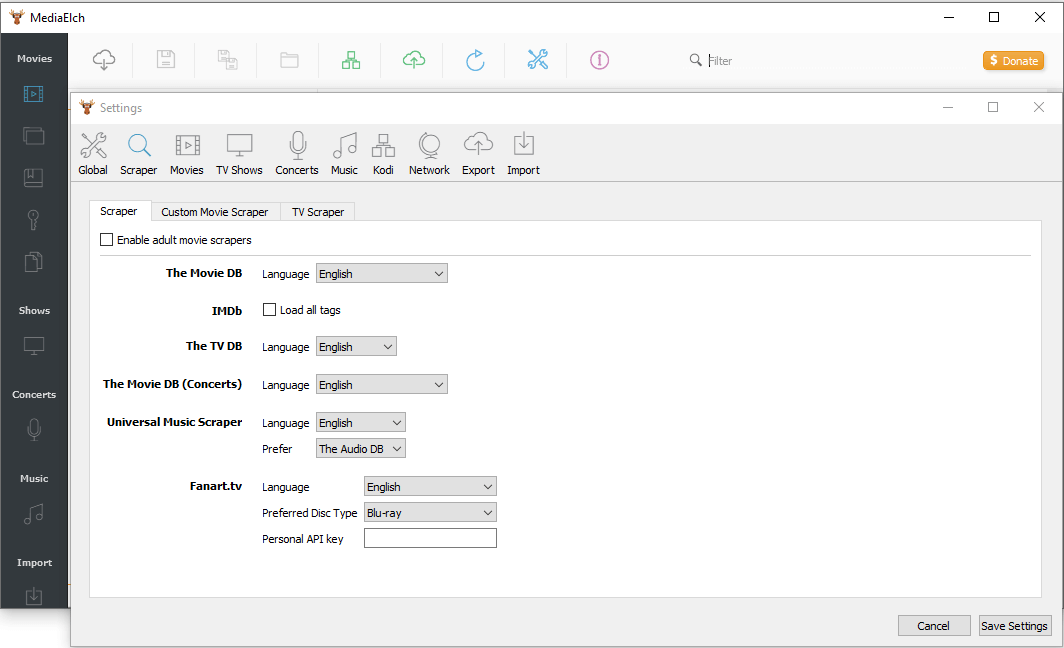1064x648 pixels.
Task: Switch to the Scraper sub-tab
Action: 119,211
